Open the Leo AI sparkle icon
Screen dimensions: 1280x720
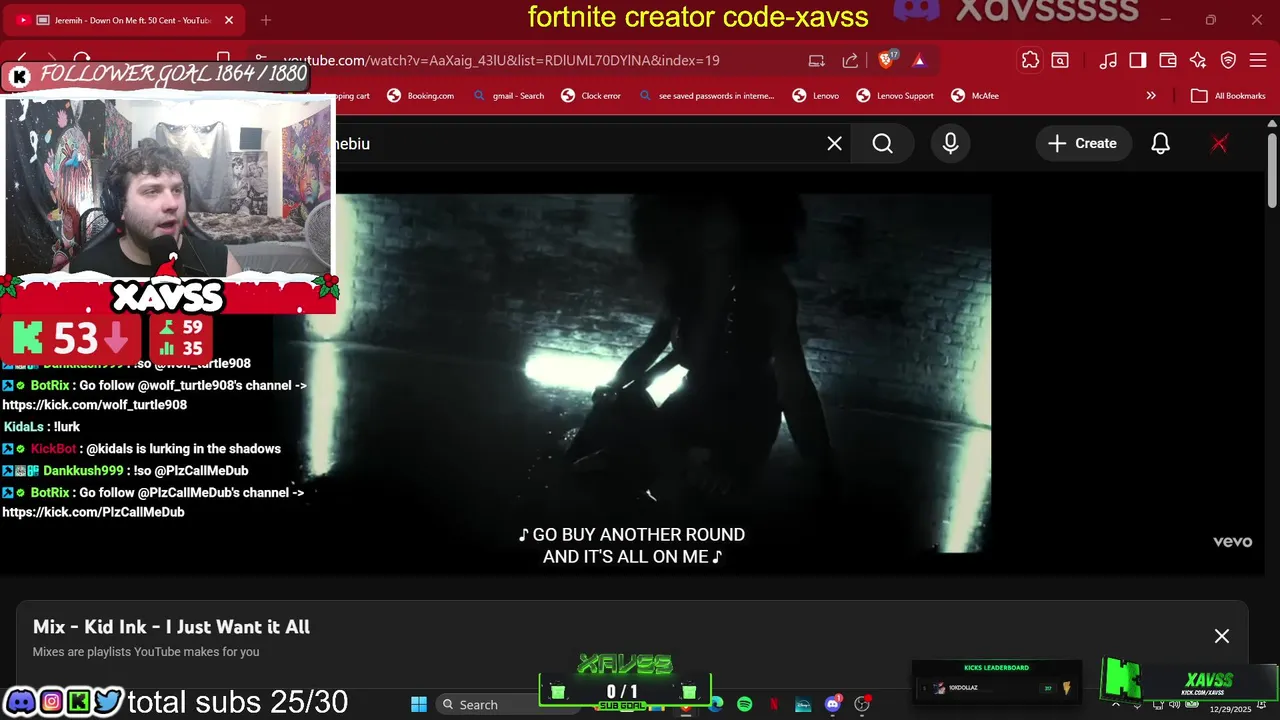(1198, 60)
